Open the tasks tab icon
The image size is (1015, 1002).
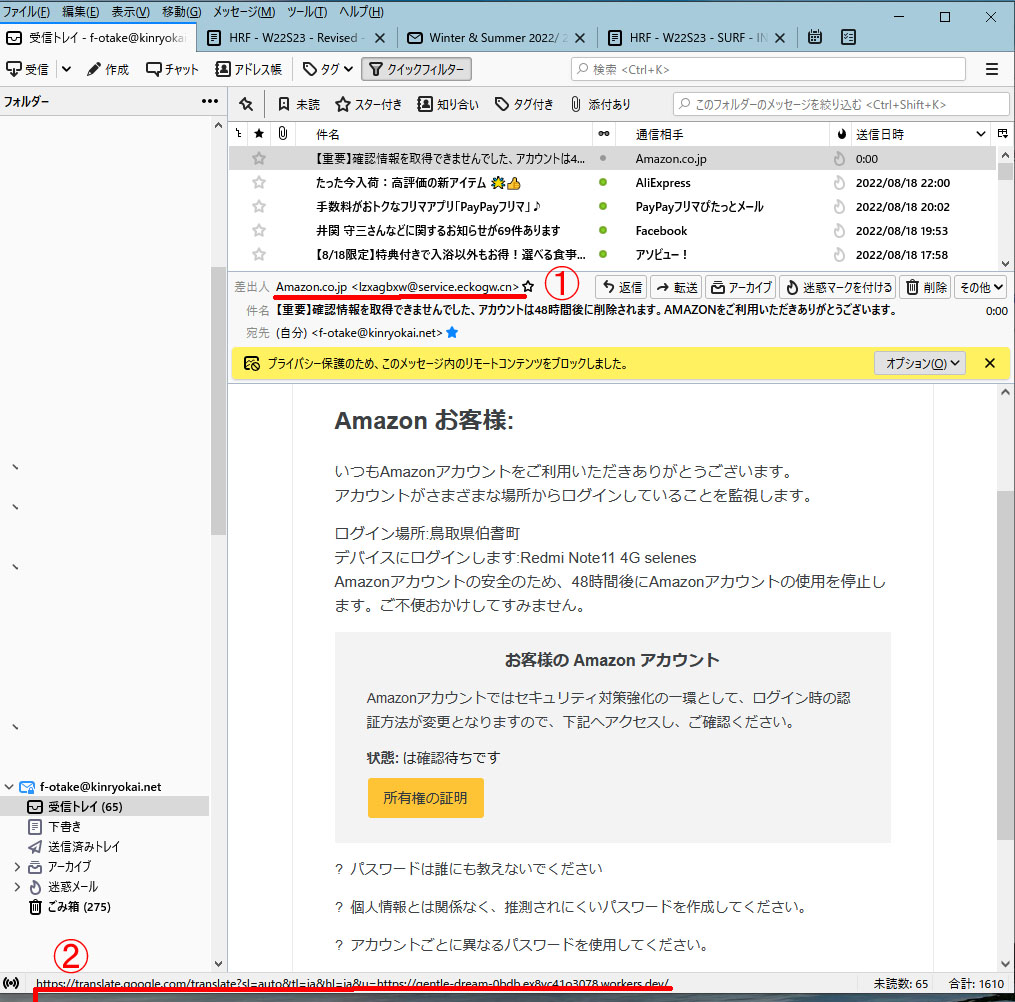click(848, 38)
